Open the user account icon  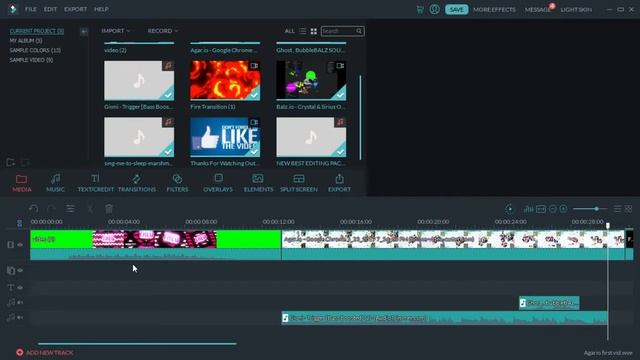[x=434, y=9]
